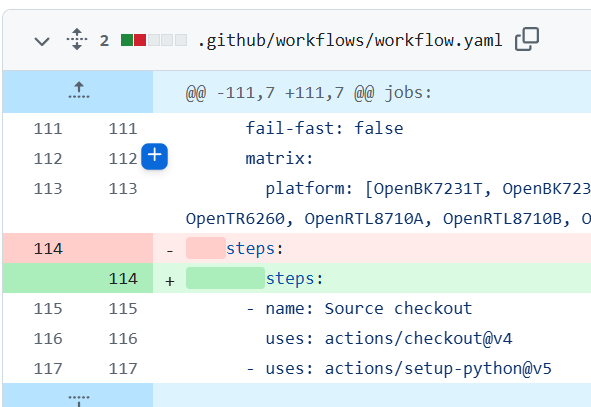Click line number 117 in the right column

(123, 369)
